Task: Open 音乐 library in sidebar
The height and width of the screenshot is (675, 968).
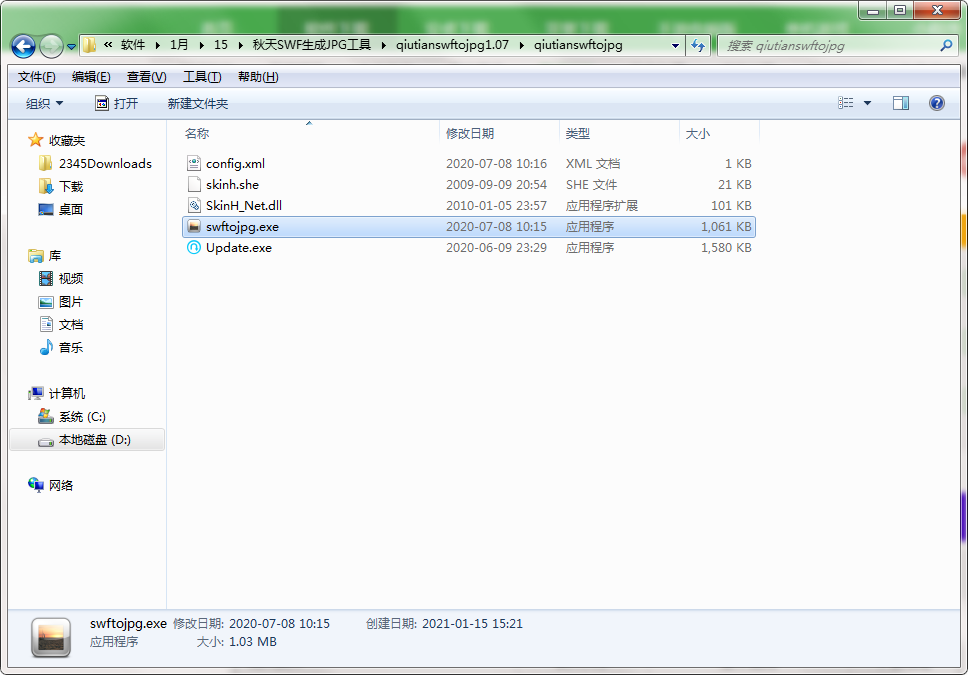Action: [60, 347]
